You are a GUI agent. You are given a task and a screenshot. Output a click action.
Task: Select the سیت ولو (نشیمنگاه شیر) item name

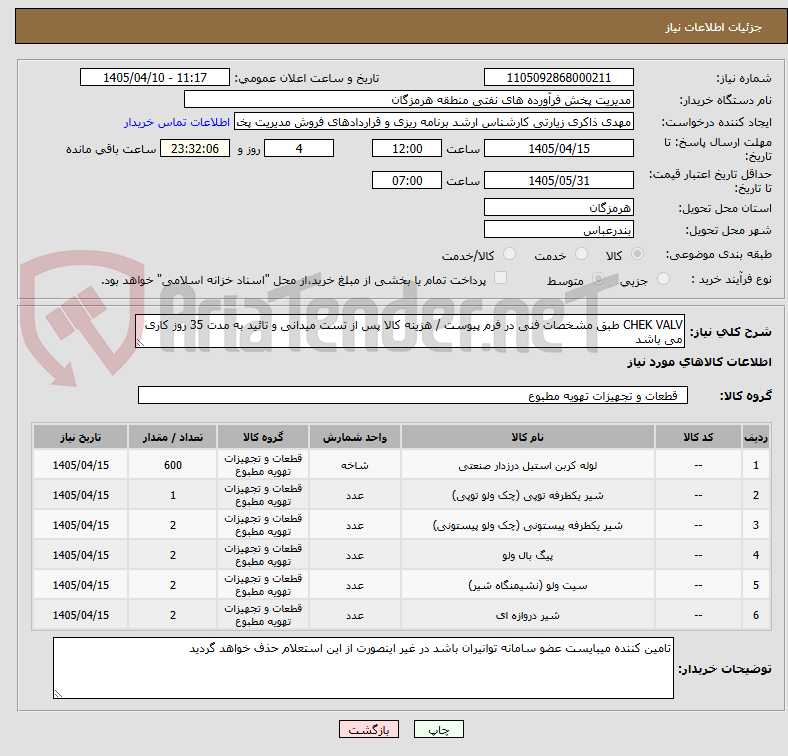click(528, 585)
